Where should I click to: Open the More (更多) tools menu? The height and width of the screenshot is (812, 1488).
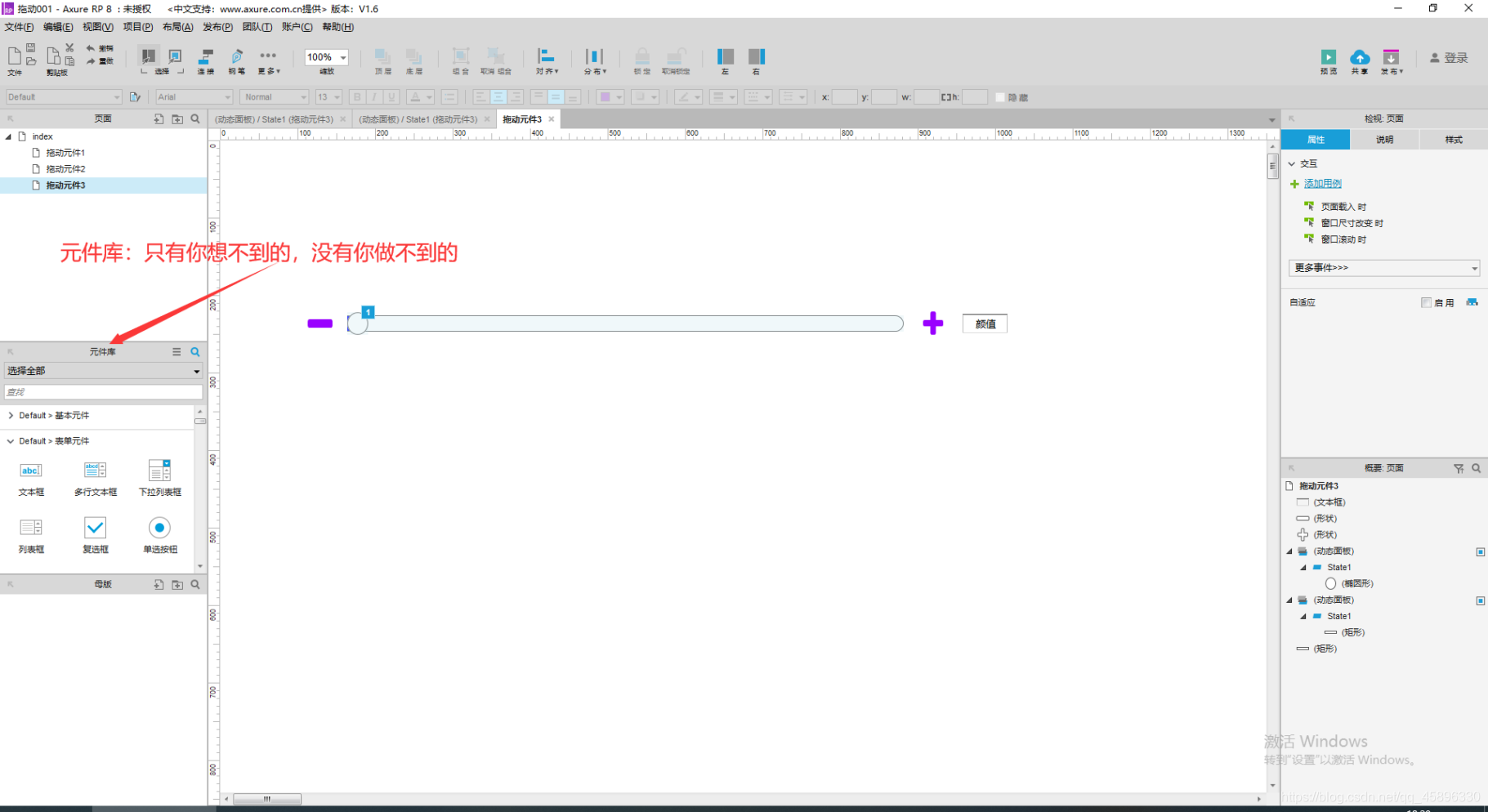click(269, 61)
